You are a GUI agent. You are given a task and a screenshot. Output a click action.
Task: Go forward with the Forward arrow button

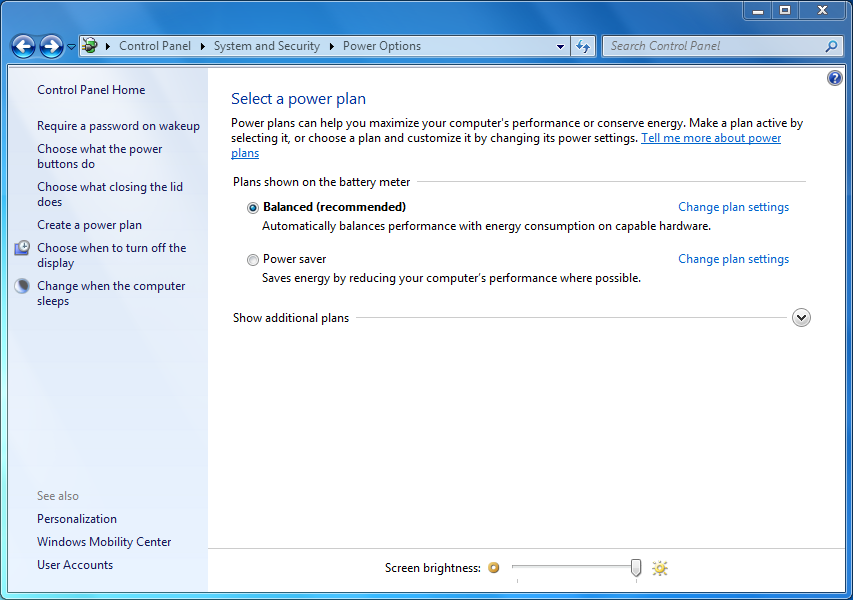pos(52,46)
